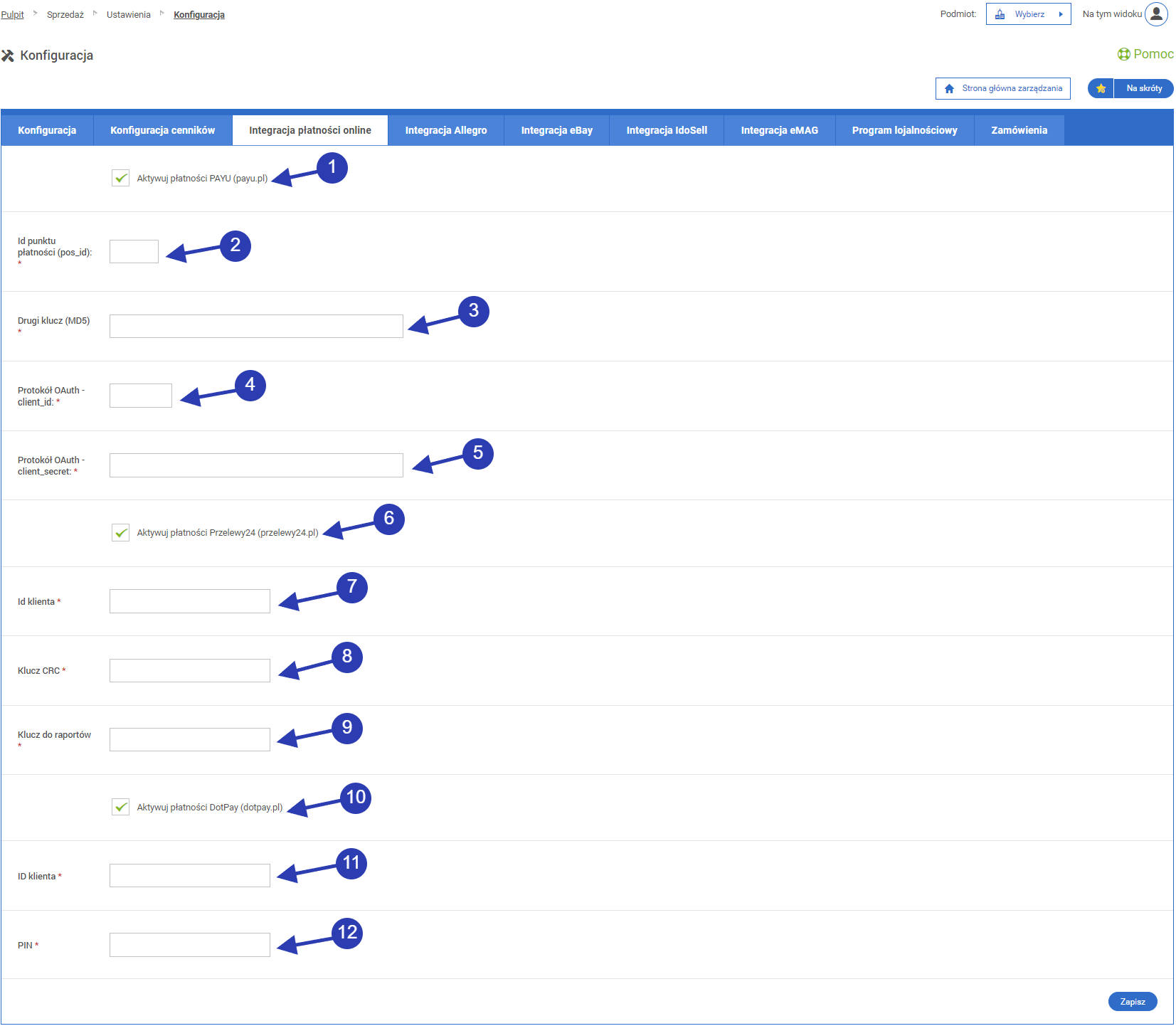Click the user profile avatar icon
This screenshot has width=1176, height=1026.
click(x=1156, y=14)
